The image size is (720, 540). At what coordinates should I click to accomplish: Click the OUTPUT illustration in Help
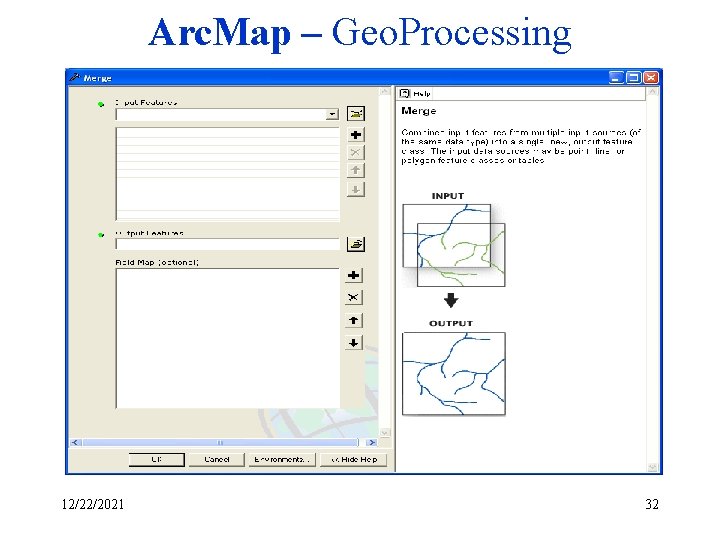[x=454, y=374]
